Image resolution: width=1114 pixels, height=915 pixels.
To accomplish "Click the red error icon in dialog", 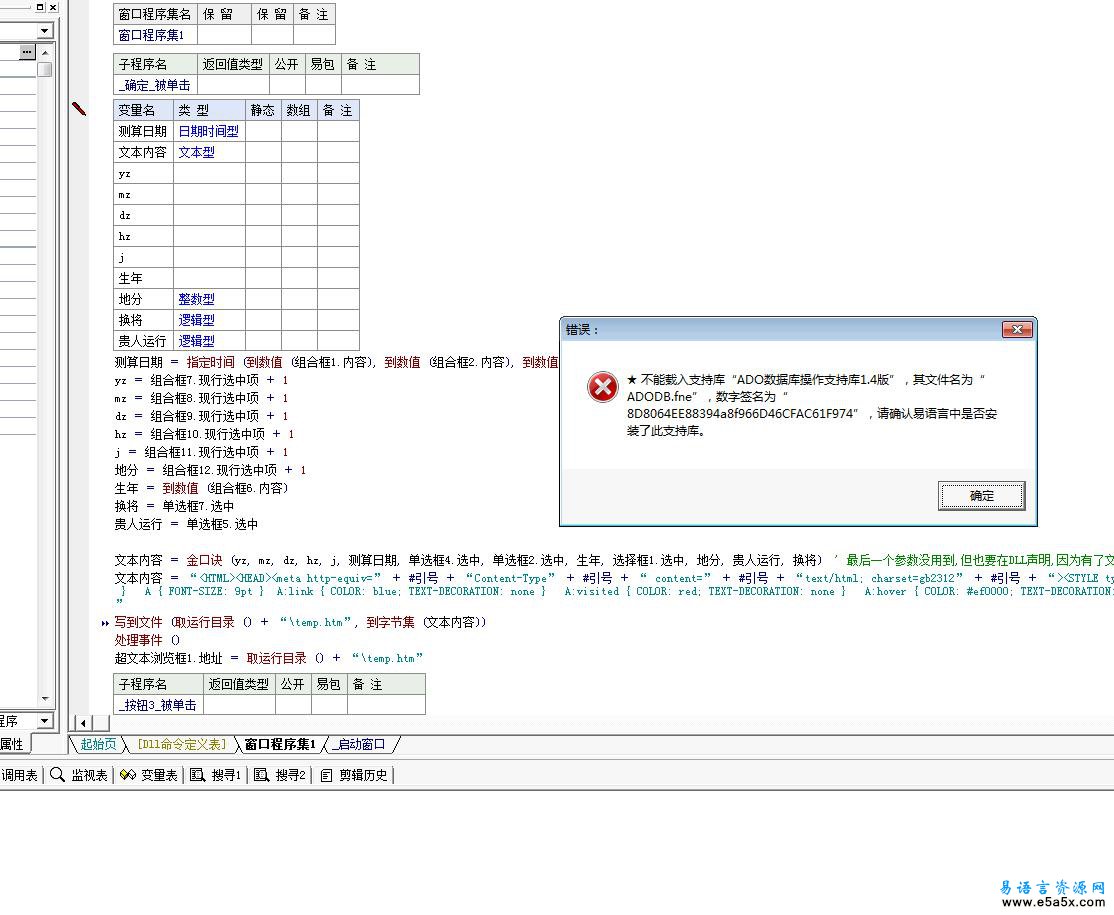I will [x=602, y=387].
